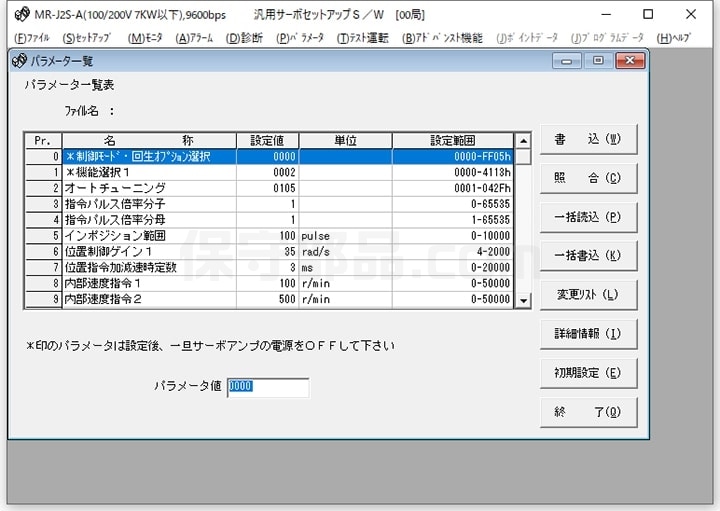Viewport: 720px width, 511px height.
Task: Click the app icon in main title bar
Action: point(22,14)
